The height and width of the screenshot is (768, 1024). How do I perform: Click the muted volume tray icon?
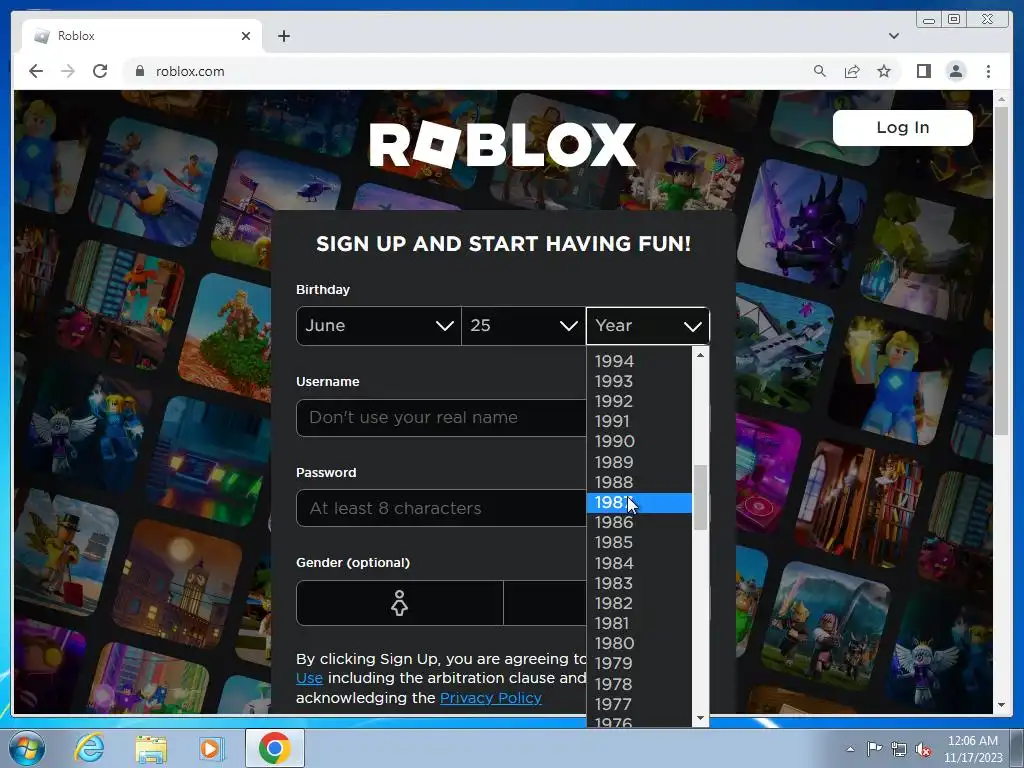click(923, 749)
